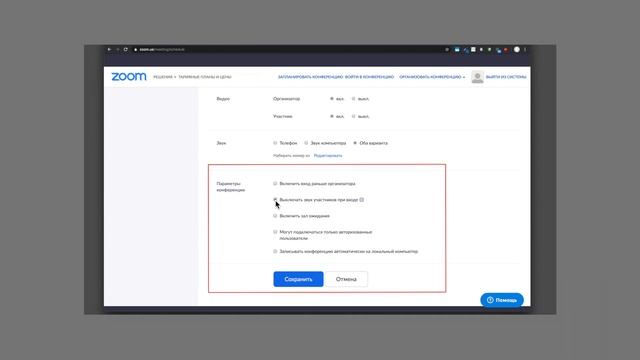Set Организатор video to вкл.
Screen dimensions: 640x360
[332, 99]
